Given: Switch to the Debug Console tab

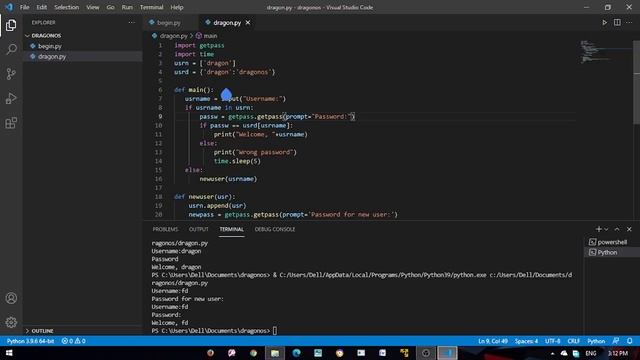Looking at the screenshot, I should click(x=275, y=229).
